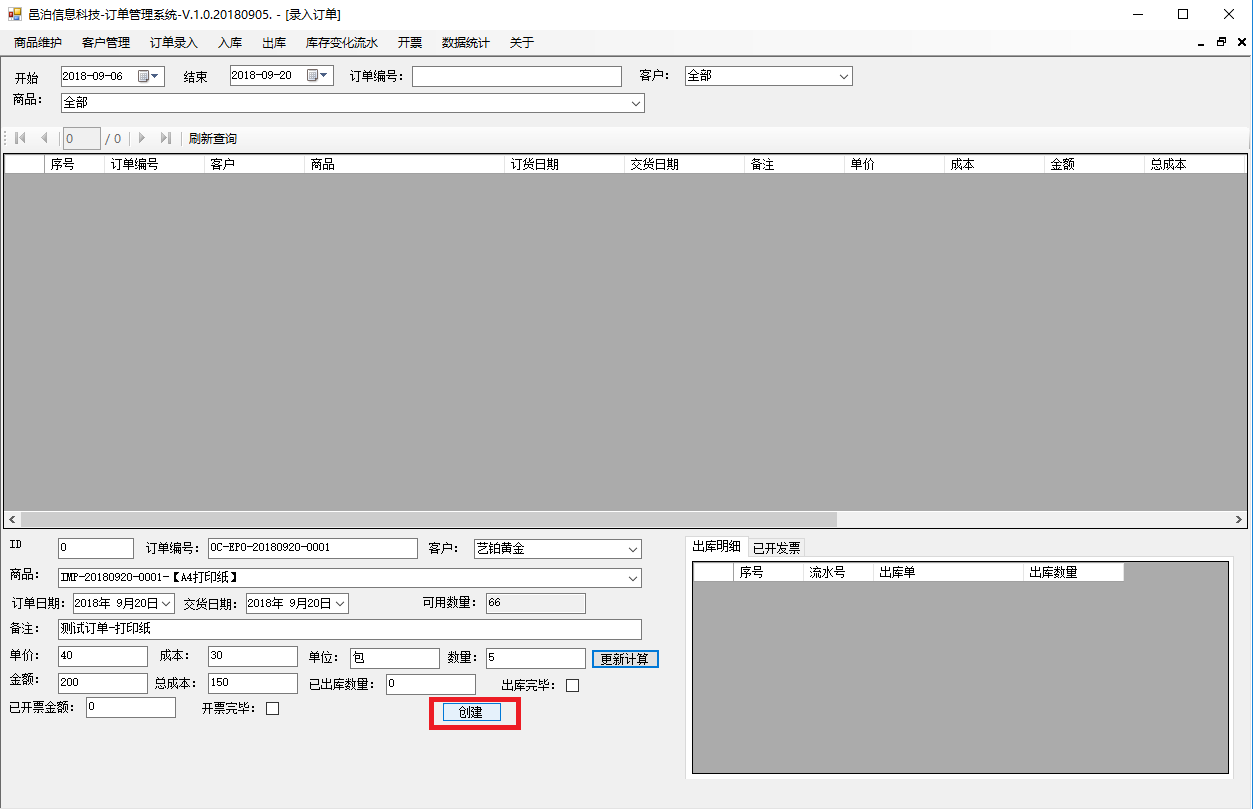Go to next record arrow icon
1253x809 pixels.
coord(142,138)
